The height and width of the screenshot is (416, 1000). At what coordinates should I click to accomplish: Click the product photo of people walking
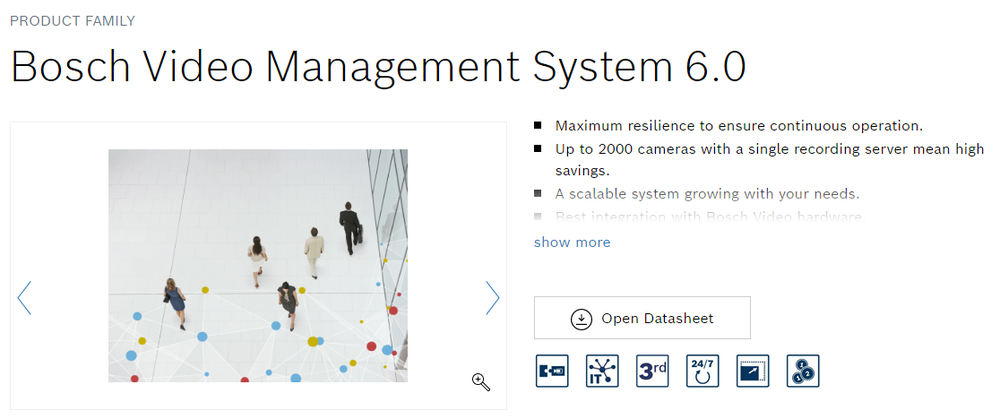pos(258,266)
